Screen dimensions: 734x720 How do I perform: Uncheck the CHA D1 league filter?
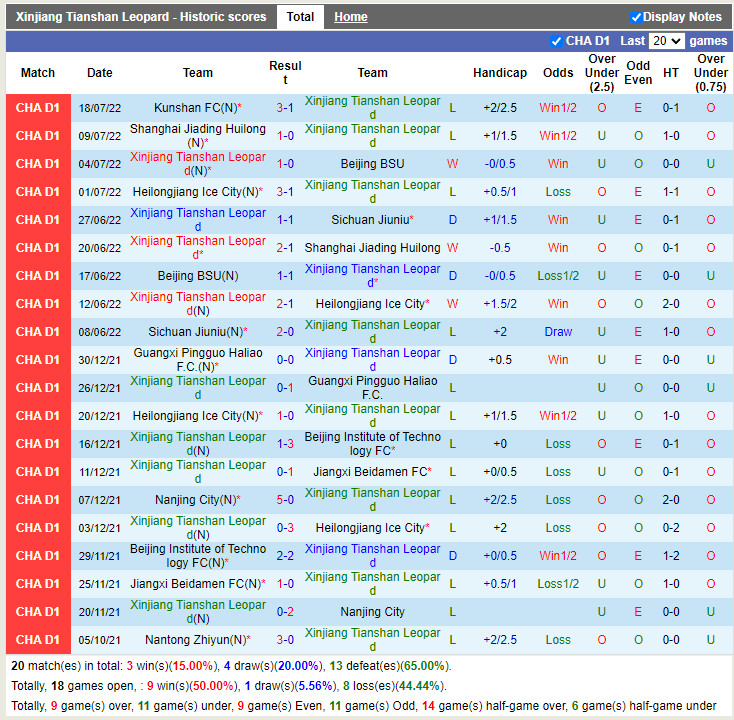tap(557, 41)
